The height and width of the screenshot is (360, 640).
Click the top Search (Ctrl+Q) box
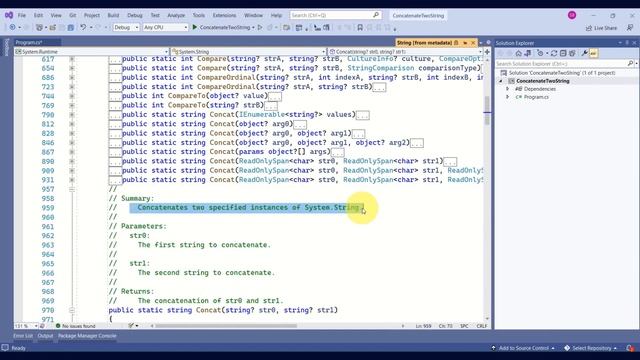click(336, 15)
